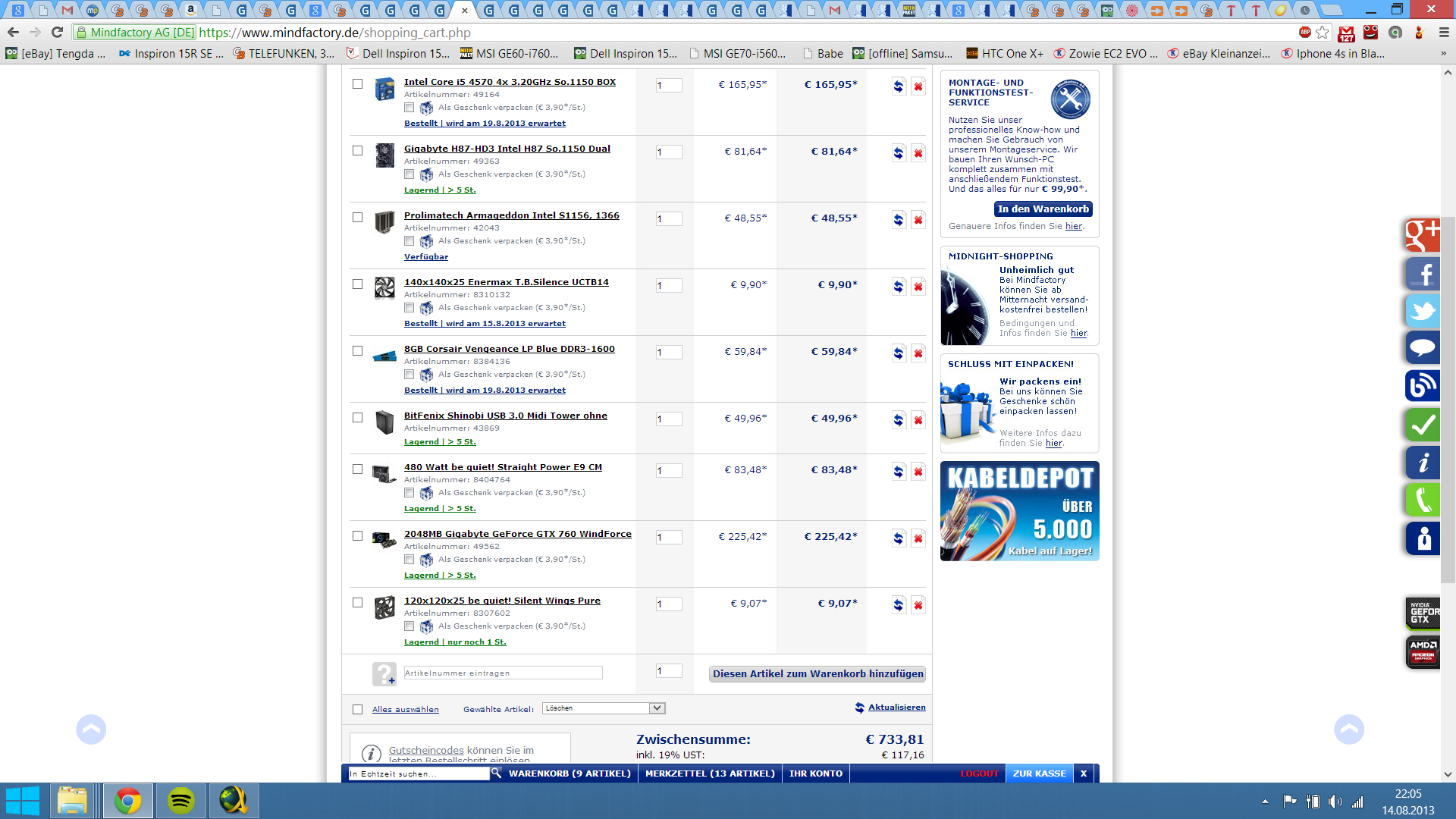
Task: Click in the Artikelnummer eintragen field
Action: point(503,673)
